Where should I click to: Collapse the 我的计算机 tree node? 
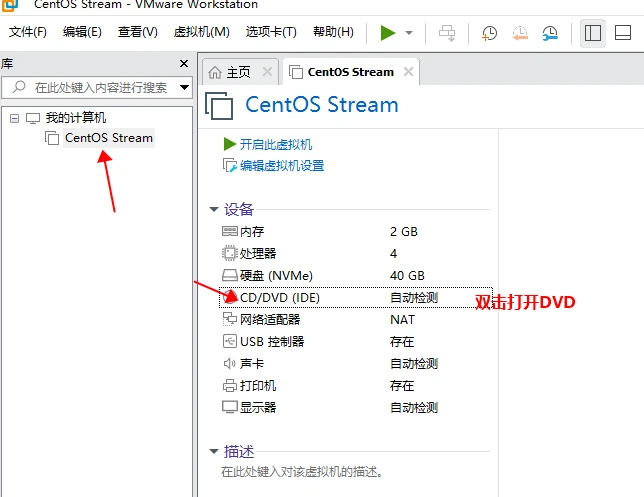point(14,119)
